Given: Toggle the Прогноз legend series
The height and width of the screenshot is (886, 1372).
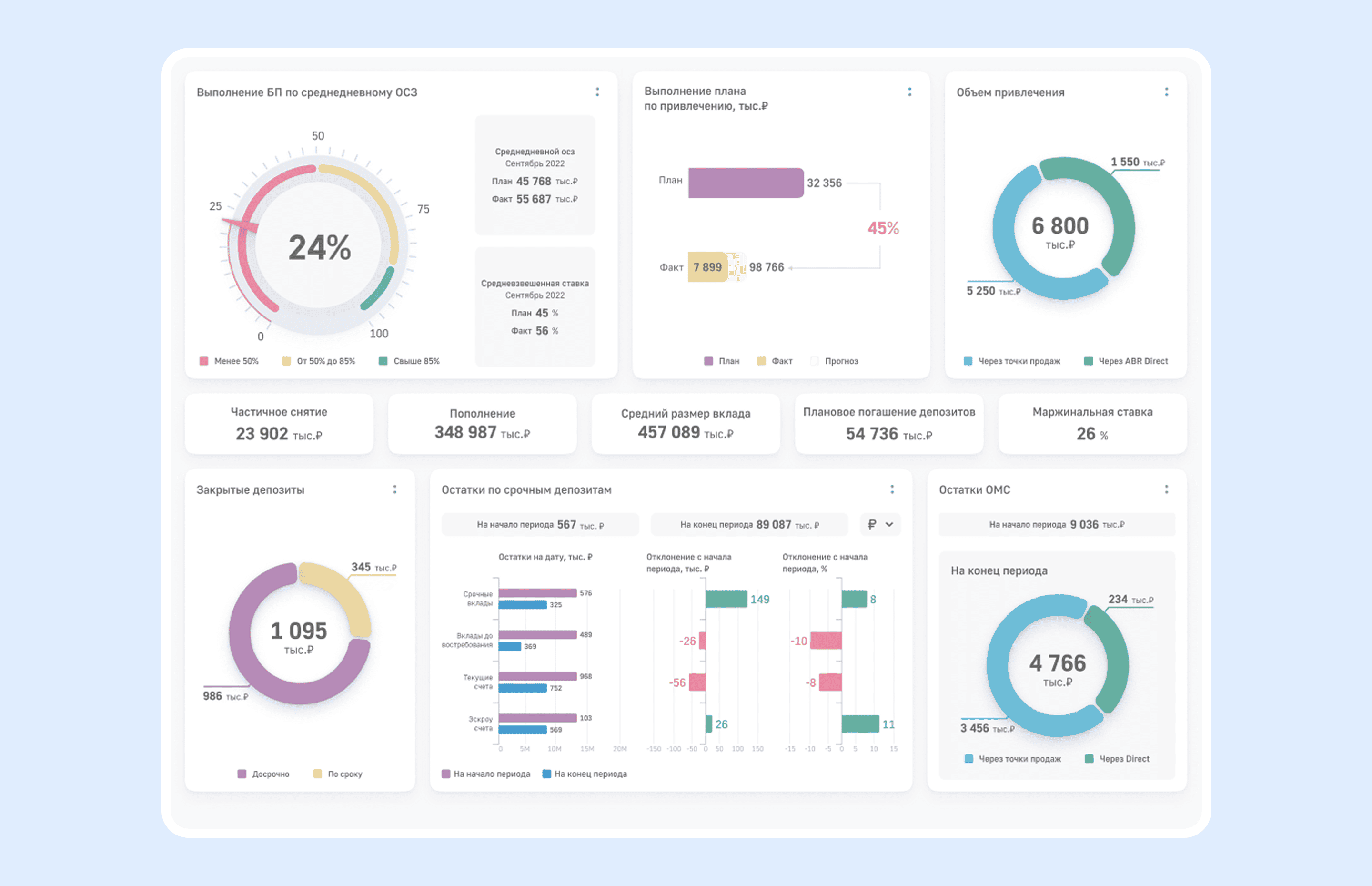Looking at the screenshot, I should [834, 361].
